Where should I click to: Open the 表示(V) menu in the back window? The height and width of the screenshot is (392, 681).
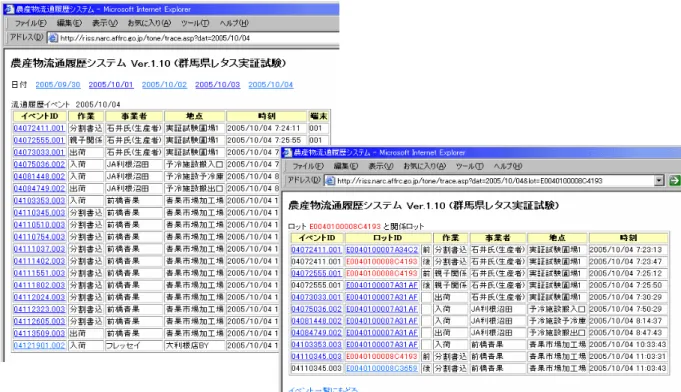click(x=105, y=23)
